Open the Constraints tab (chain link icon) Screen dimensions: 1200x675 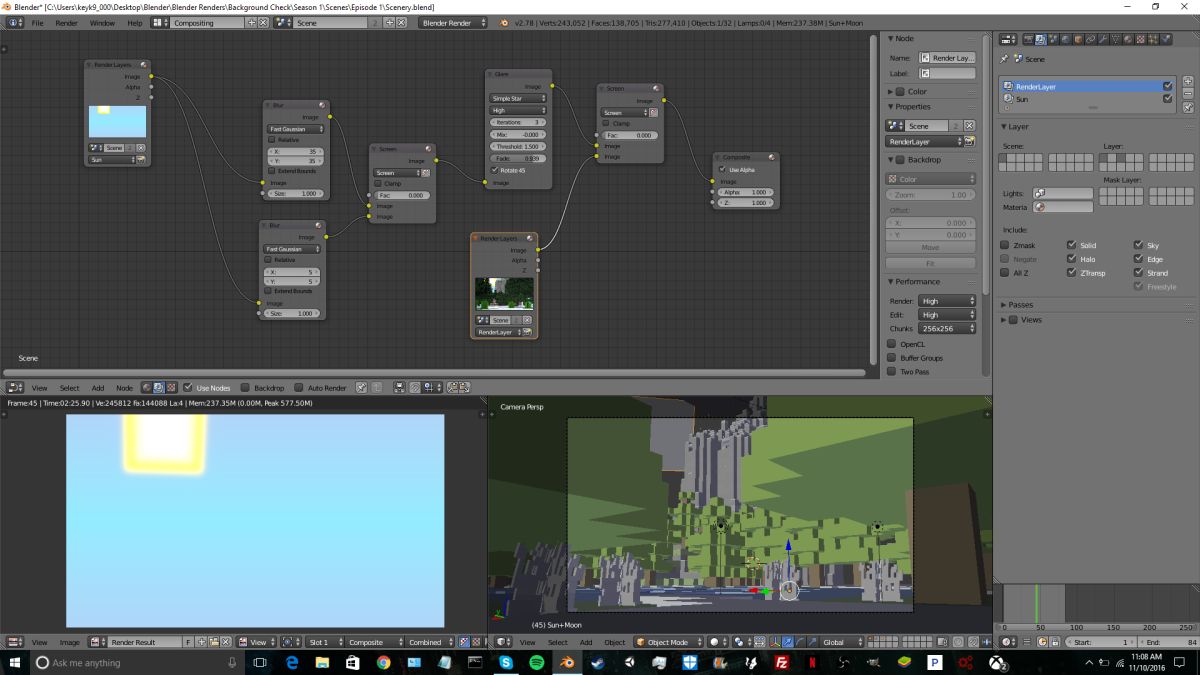point(1091,39)
